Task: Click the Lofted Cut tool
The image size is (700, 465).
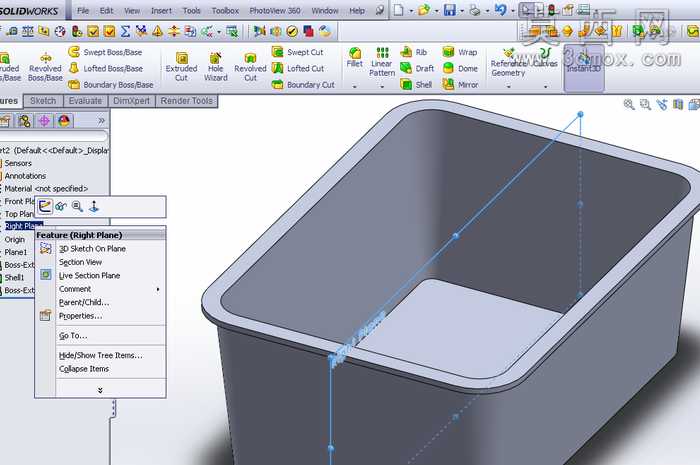Action: (x=298, y=68)
